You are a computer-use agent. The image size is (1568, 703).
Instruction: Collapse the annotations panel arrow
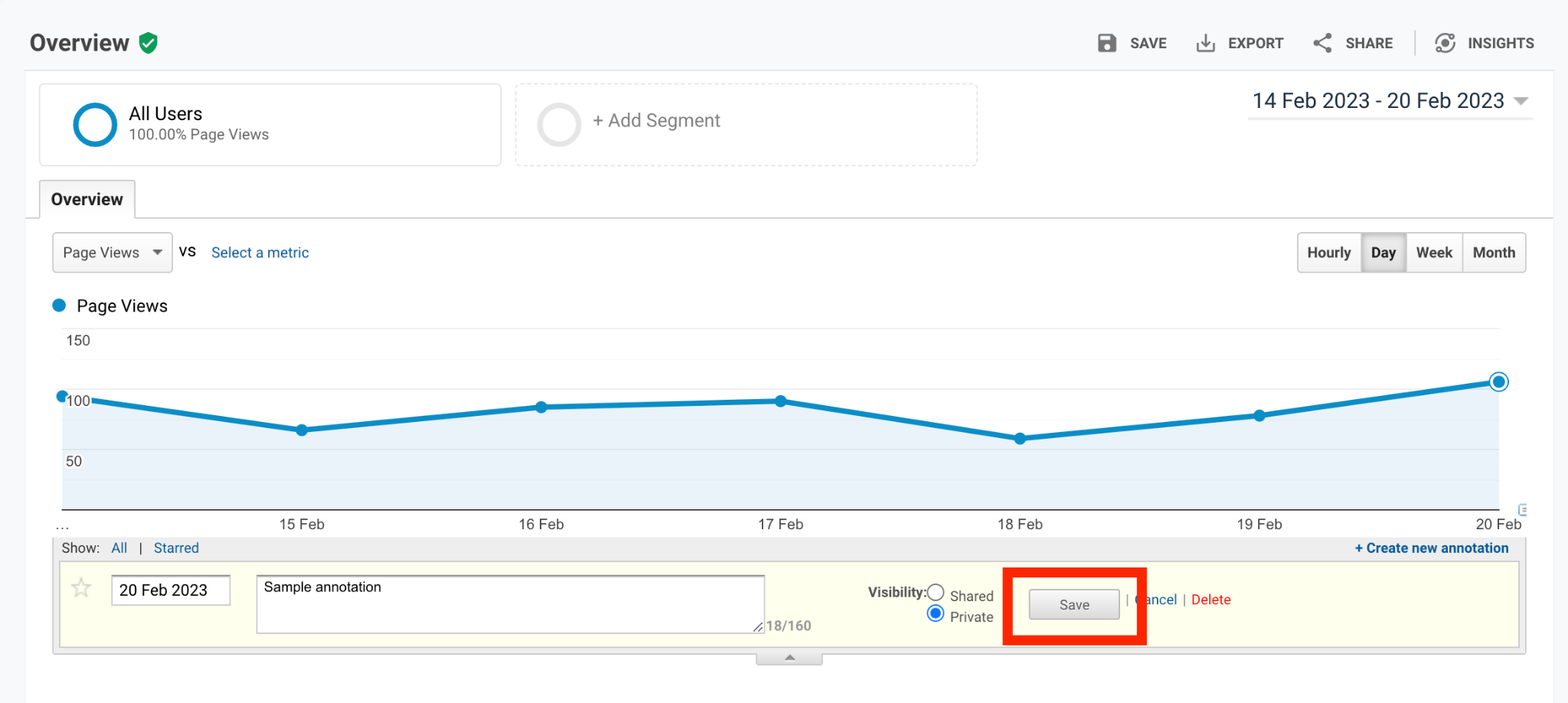coord(789,658)
